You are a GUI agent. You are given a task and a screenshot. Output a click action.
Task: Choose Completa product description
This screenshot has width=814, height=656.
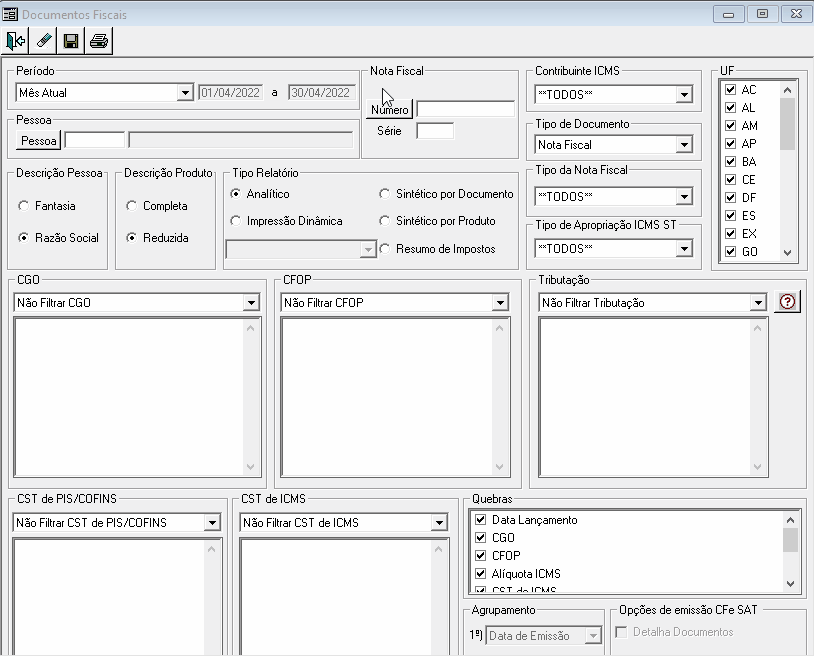tap(131, 206)
